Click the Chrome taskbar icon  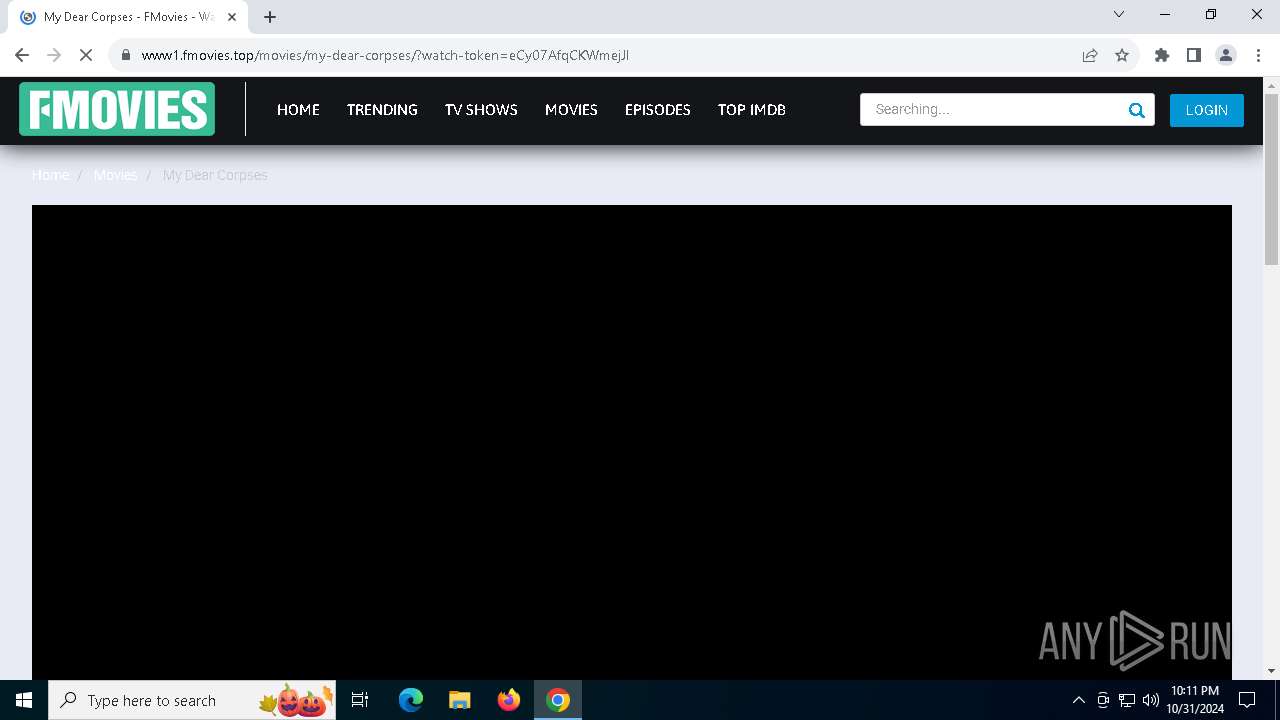(558, 700)
